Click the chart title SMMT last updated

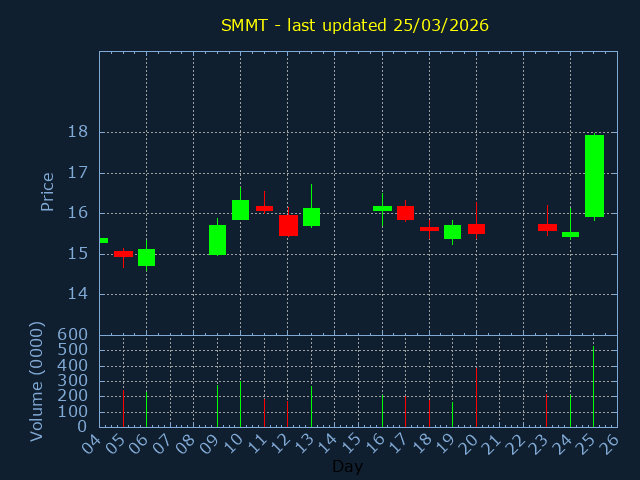pos(354,25)
